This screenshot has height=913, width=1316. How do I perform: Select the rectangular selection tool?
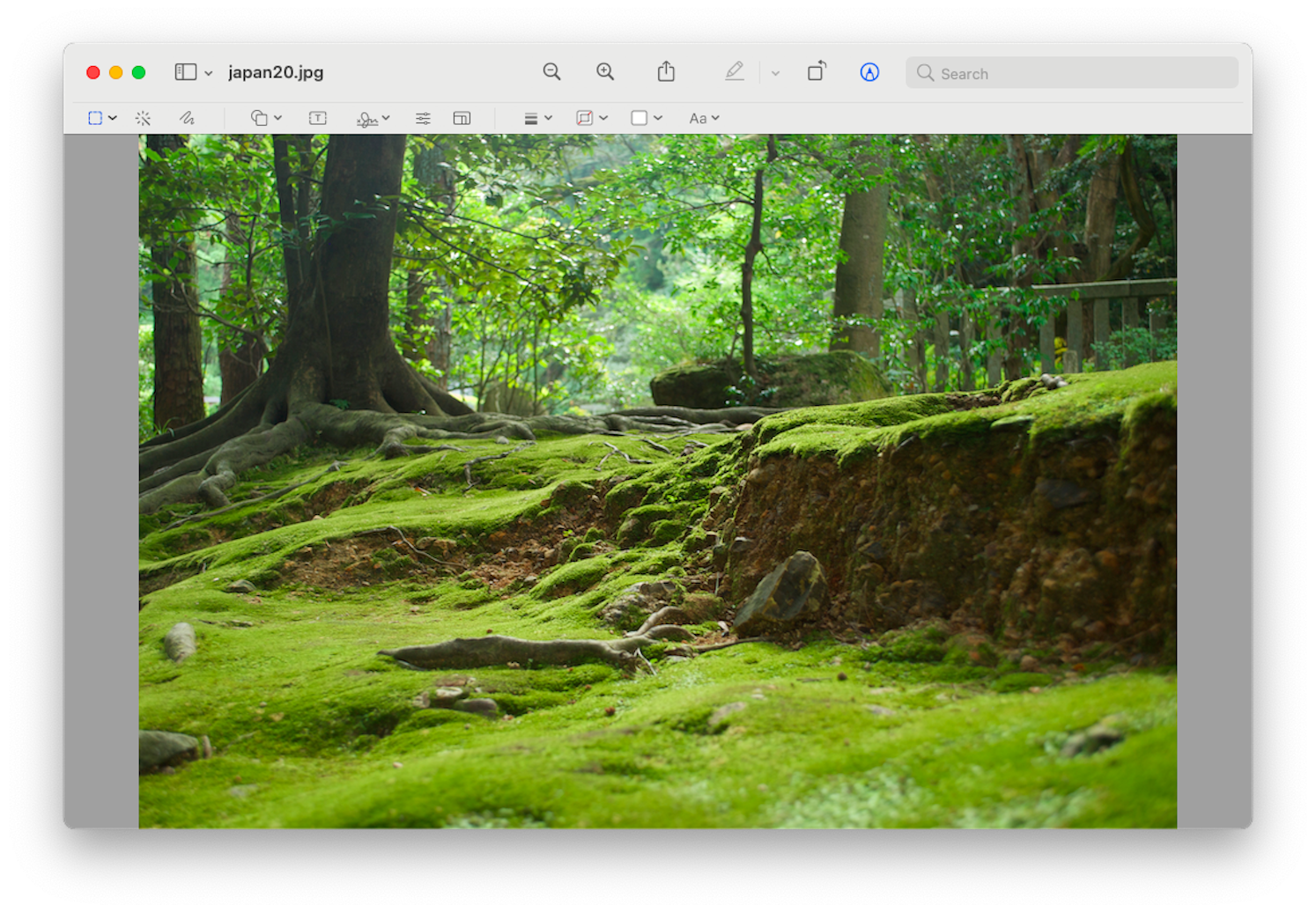[x=95, y=117]
